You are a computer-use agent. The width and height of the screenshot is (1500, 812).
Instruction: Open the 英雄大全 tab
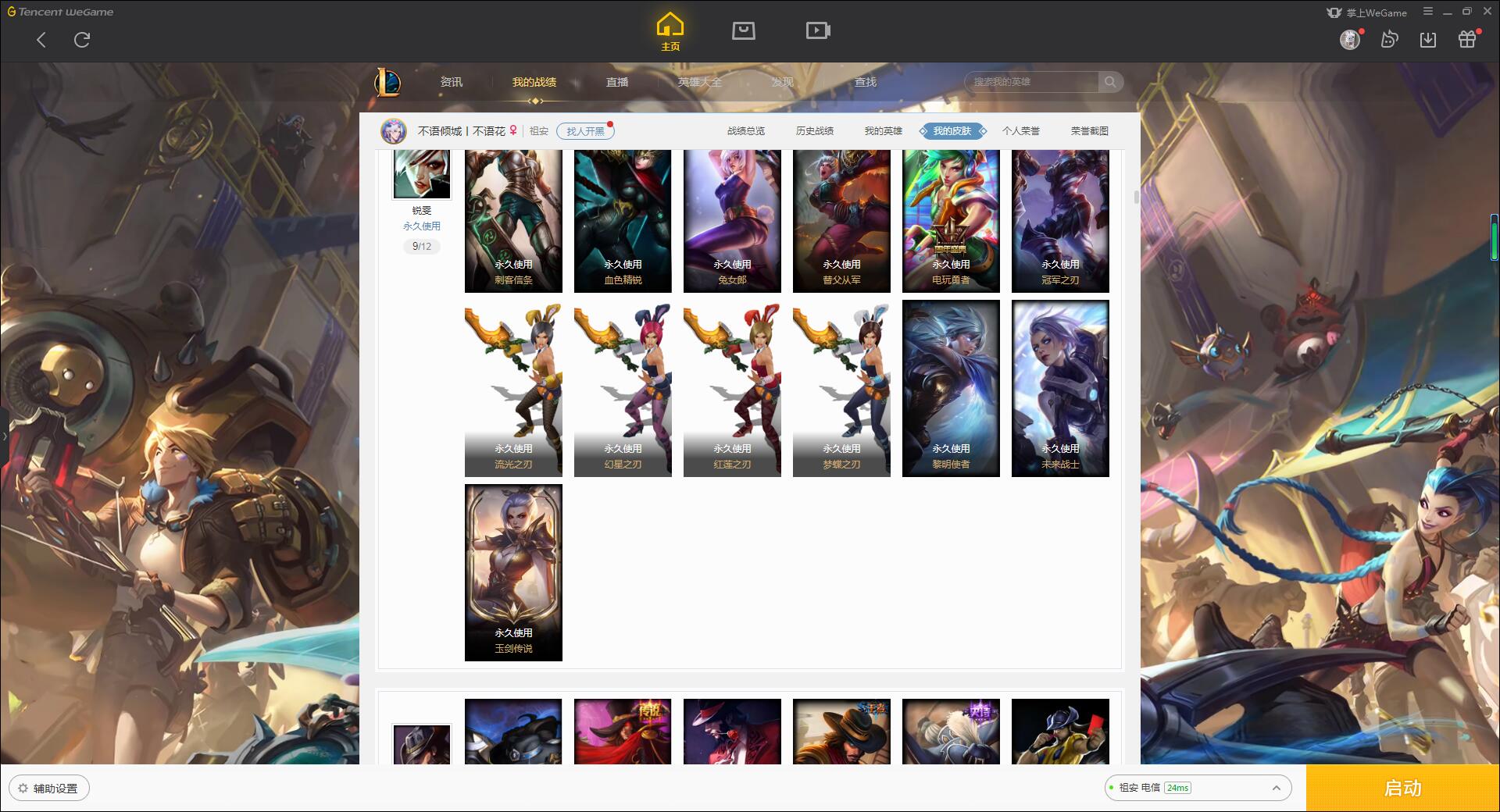click(x=700, y=82)
